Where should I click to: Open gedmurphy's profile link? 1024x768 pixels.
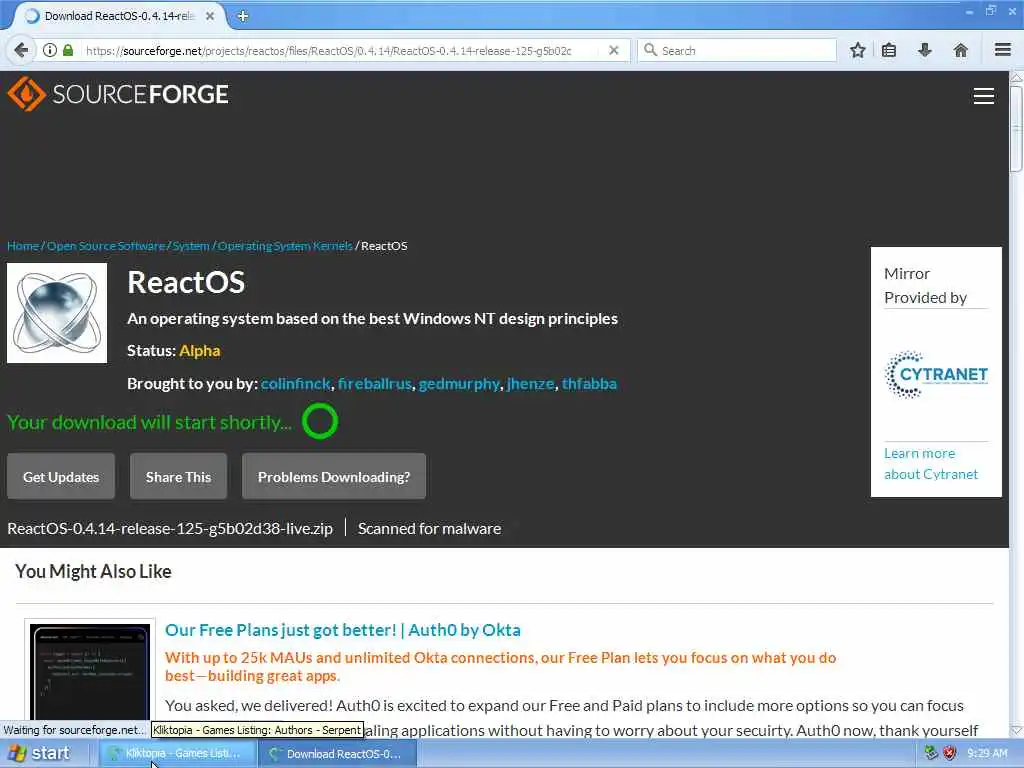point(459,383)
